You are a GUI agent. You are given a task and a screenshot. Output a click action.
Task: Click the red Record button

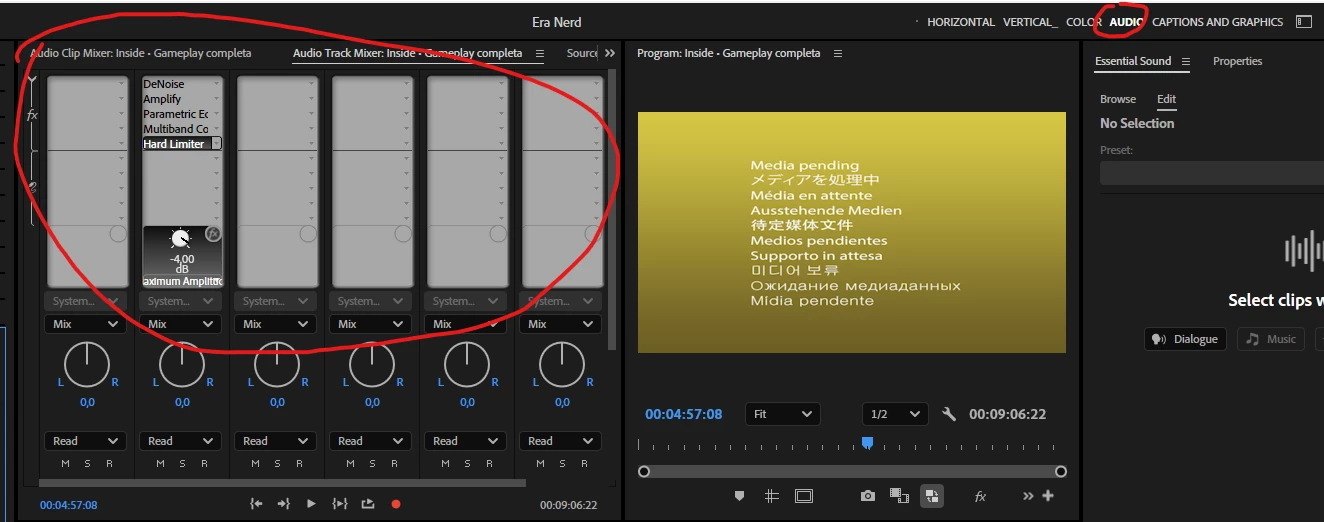click(x=396, y=504)
